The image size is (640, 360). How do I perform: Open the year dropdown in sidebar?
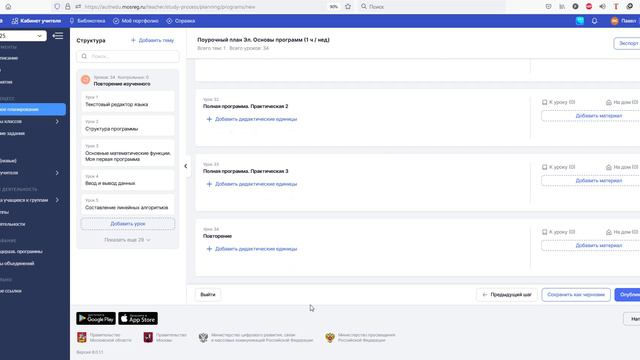click(x=22, y=36)
